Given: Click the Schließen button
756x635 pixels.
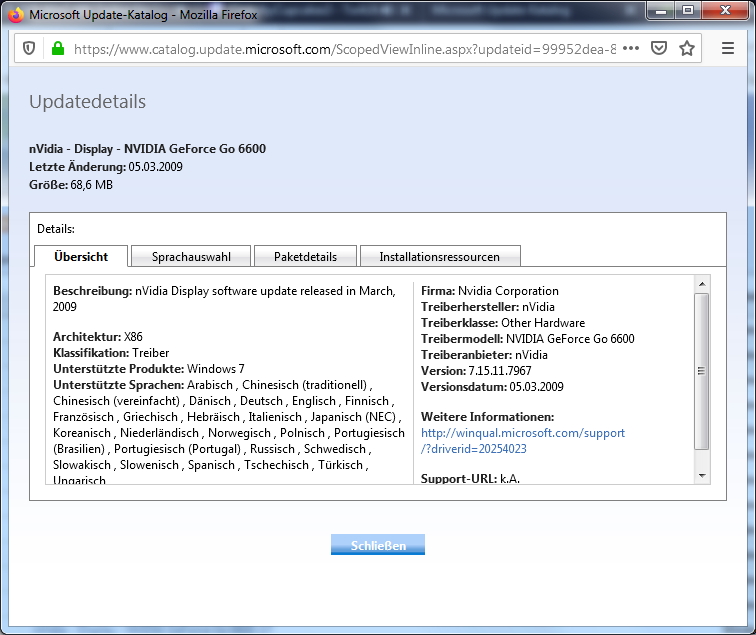Looking at the screenshot, I should point(378,545).
